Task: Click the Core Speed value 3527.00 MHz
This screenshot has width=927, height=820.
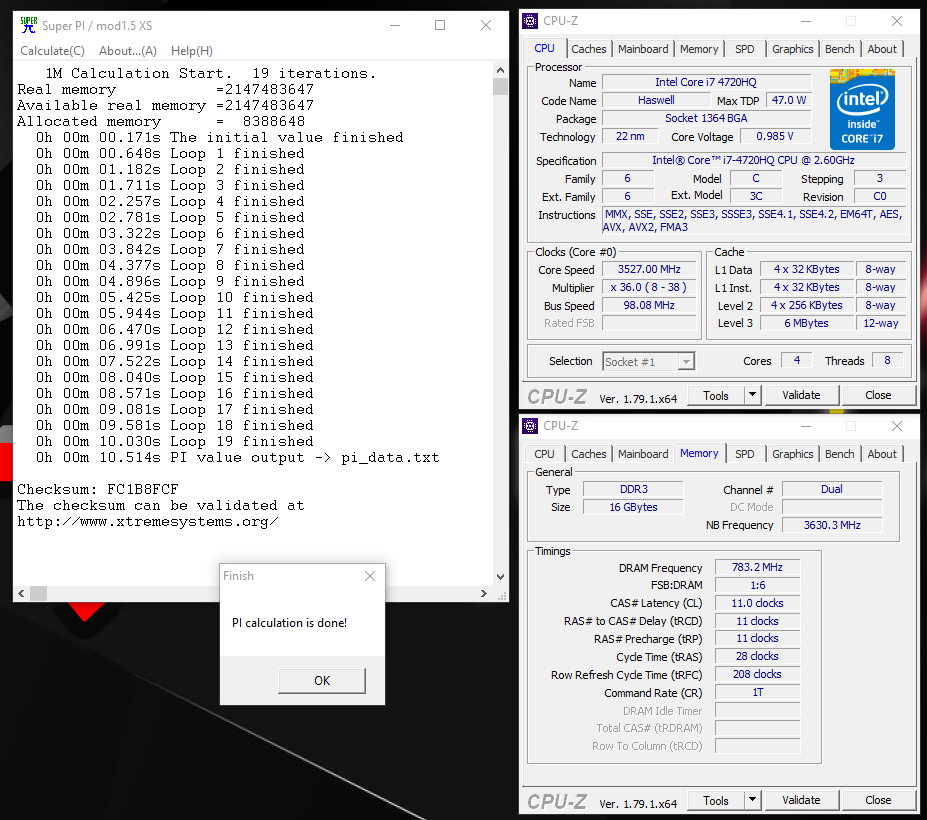Action: (x=649, y=270)
